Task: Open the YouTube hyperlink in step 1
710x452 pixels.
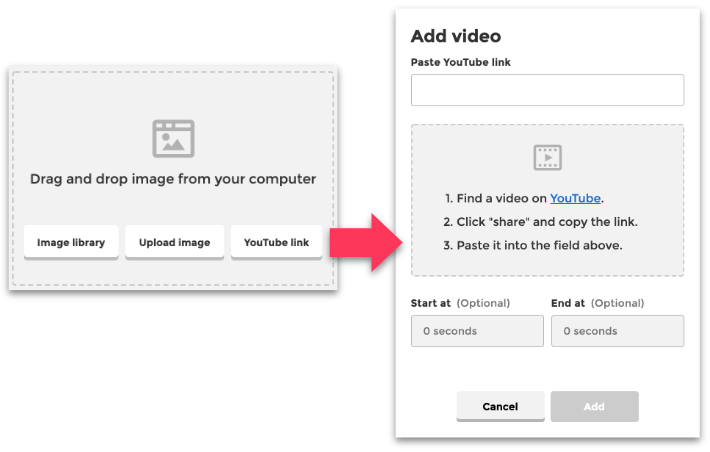Action: (575, 198)
